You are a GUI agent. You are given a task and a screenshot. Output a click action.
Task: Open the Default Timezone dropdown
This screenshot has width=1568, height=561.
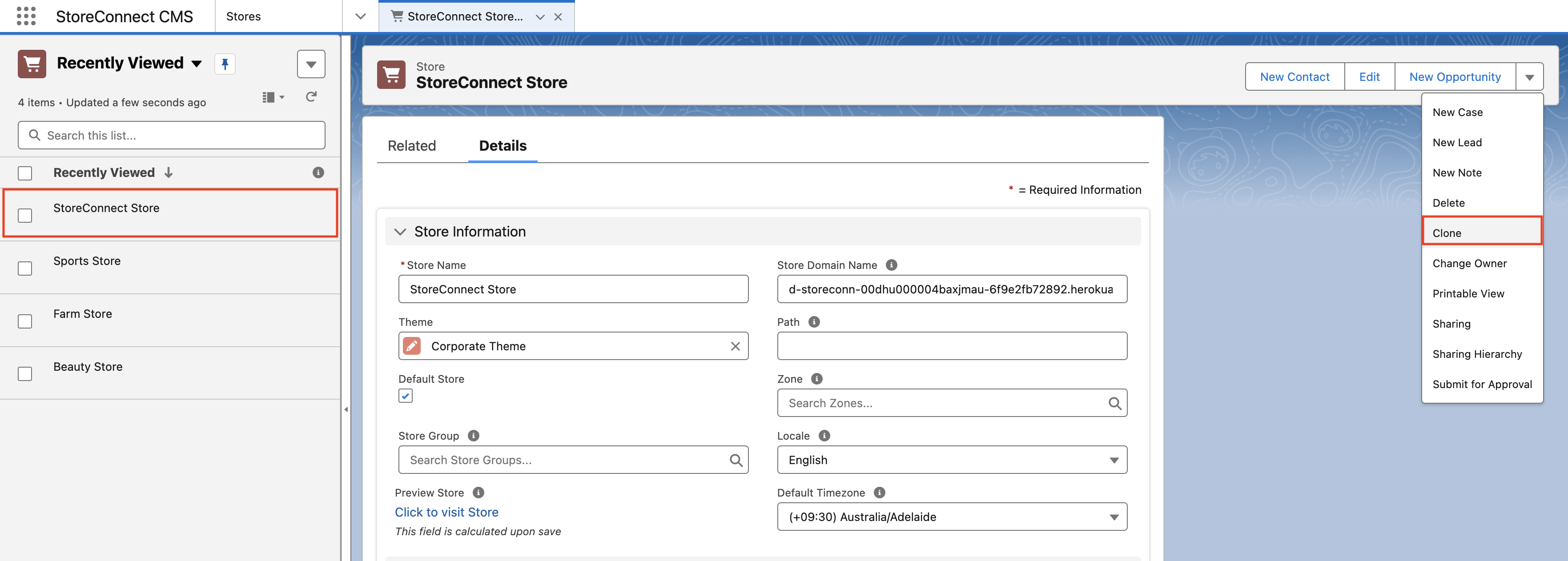click(952, 517)
